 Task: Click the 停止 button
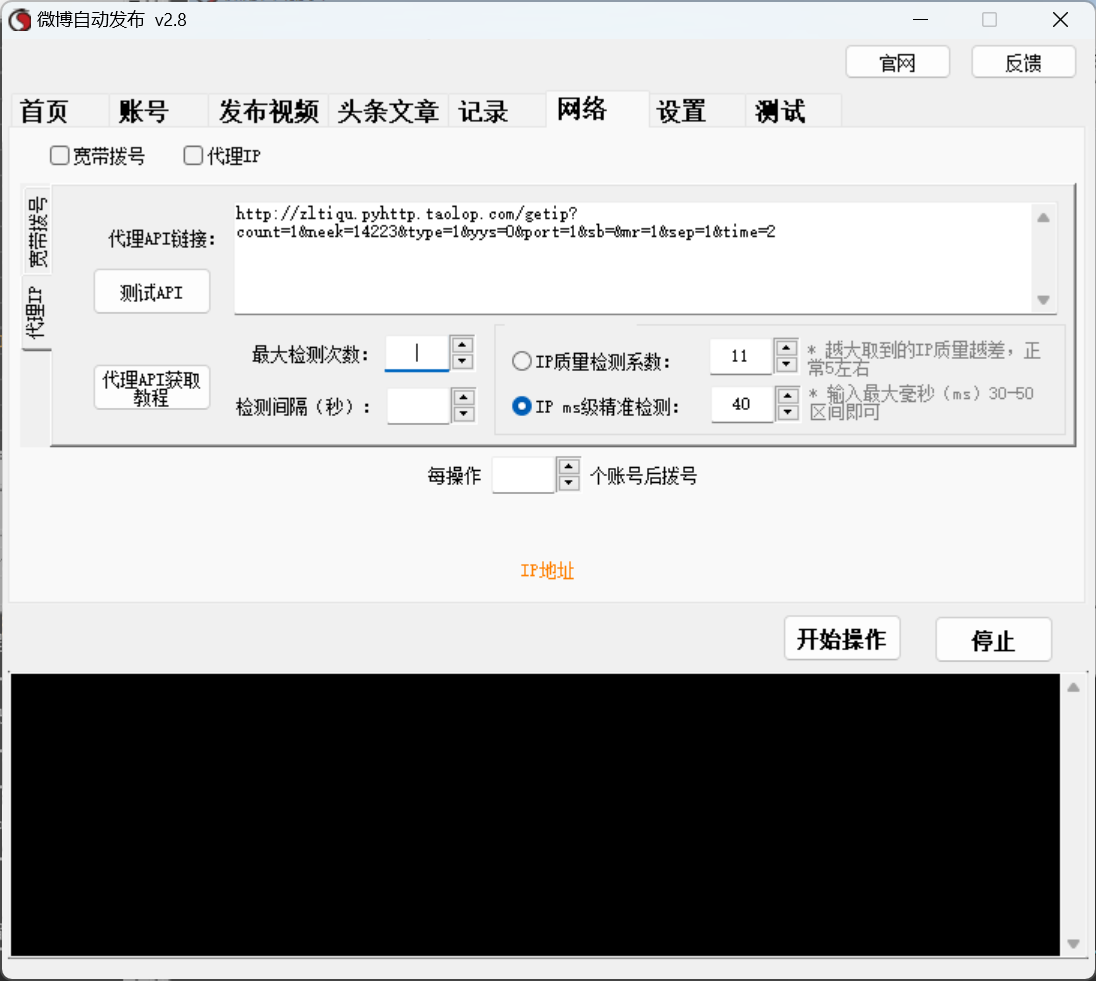click(x=993, y=639)
